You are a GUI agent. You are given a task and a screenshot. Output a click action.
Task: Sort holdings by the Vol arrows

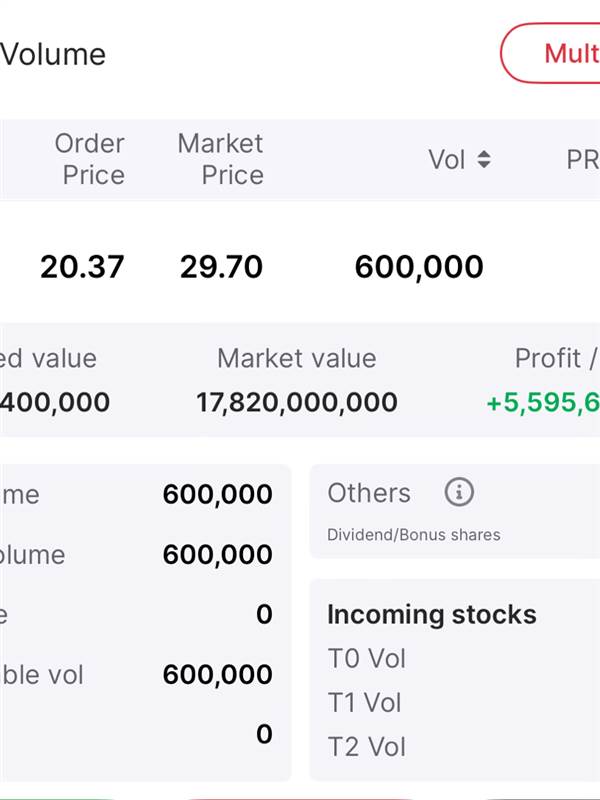484,160
